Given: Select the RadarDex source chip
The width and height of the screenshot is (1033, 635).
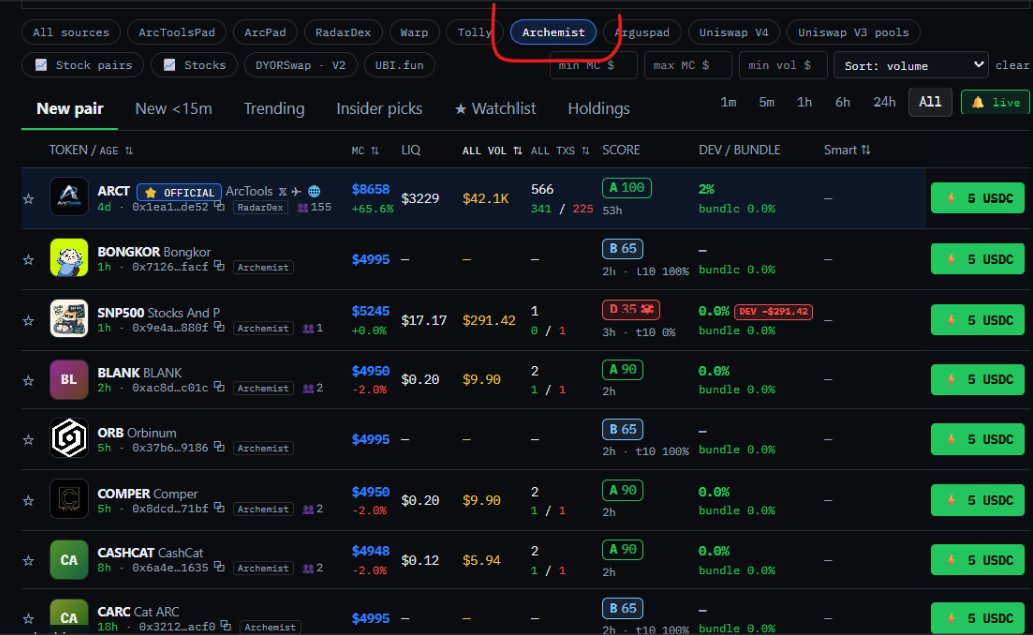Looking at the screenshot, I should [x=343, y=32].
